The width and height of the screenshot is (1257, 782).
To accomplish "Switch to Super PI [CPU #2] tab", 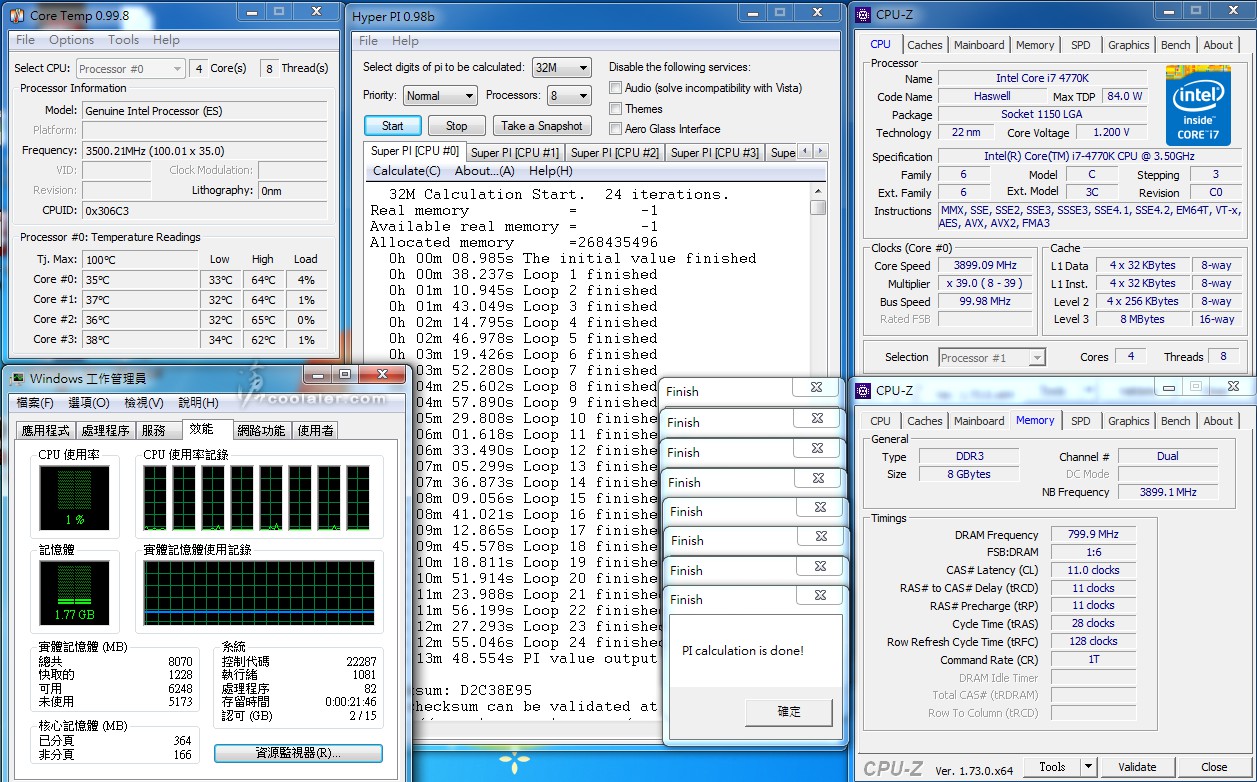I will 615,153.
